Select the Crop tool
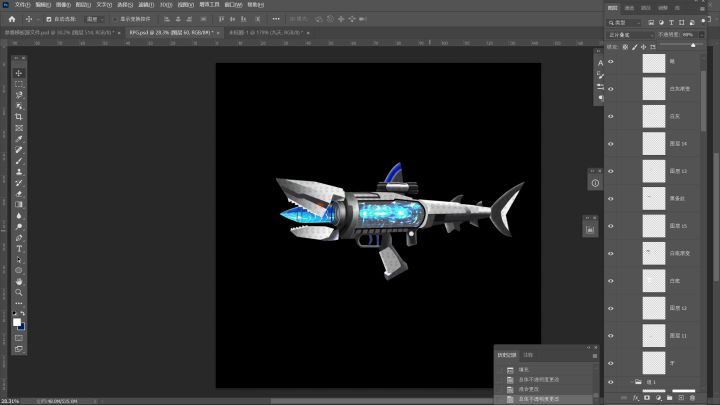 (19, 117)
